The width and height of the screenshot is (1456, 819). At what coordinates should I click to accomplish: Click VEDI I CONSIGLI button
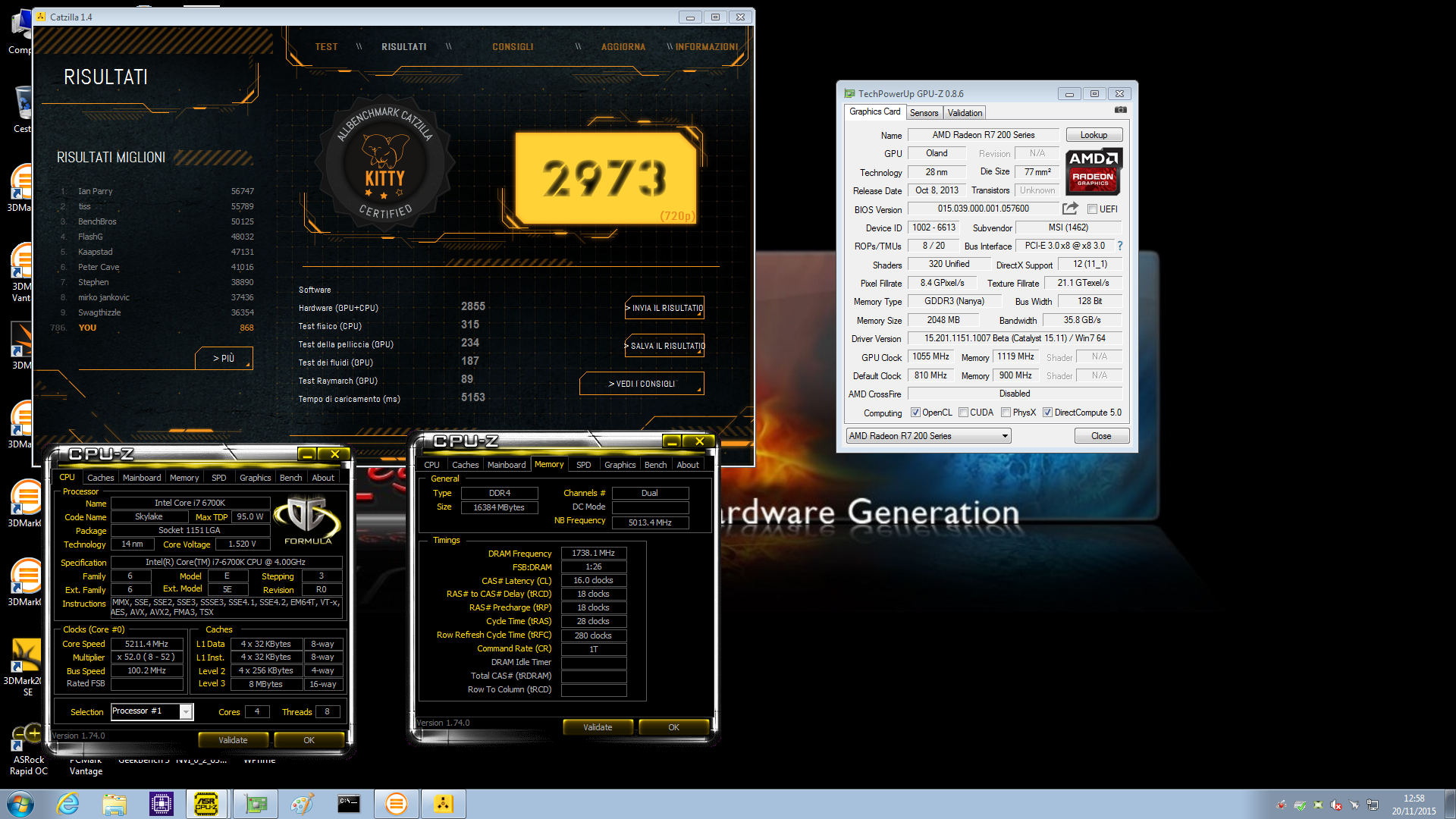tap(642, 384)
